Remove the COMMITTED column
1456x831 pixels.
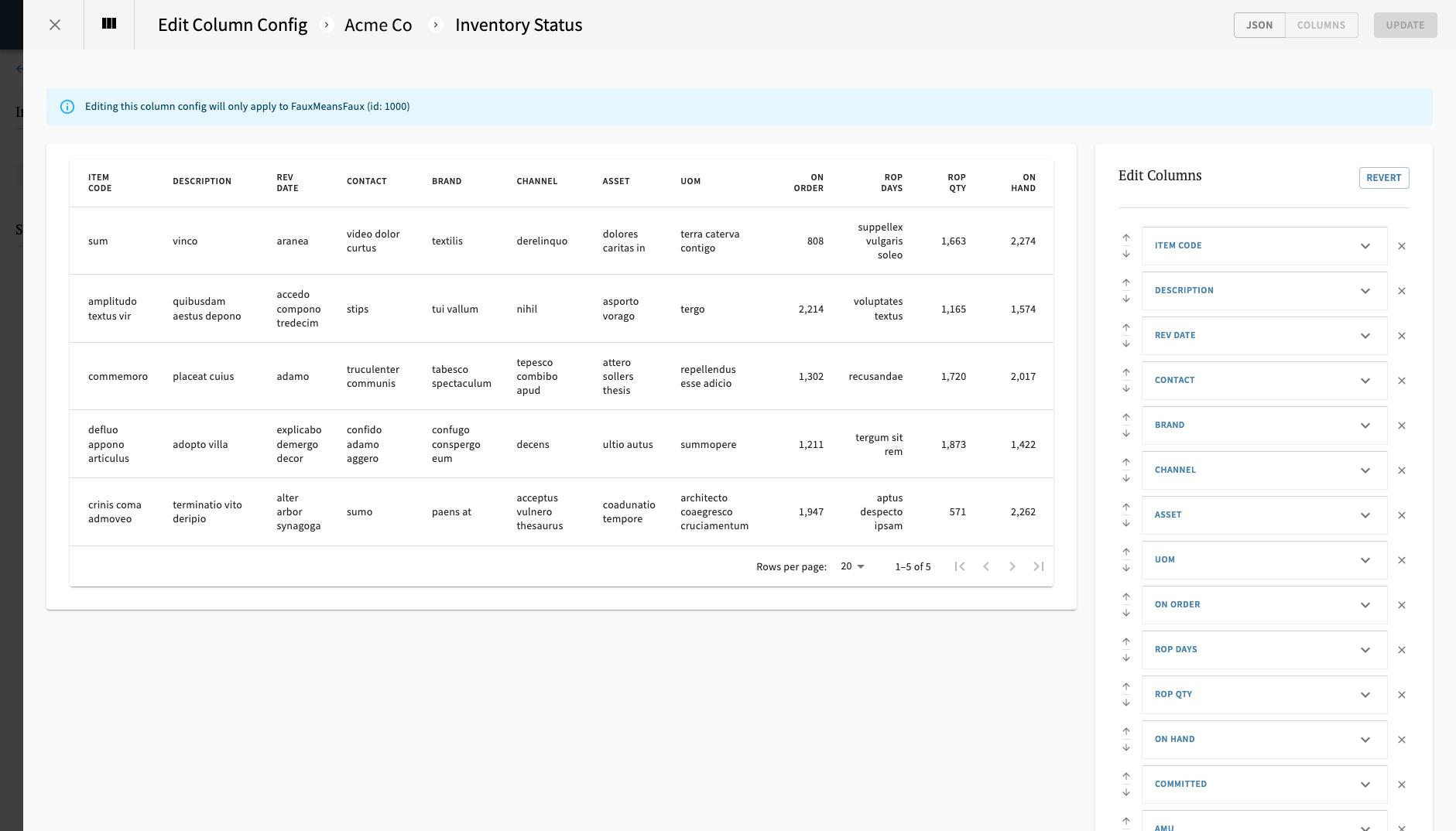point(1402,784)
